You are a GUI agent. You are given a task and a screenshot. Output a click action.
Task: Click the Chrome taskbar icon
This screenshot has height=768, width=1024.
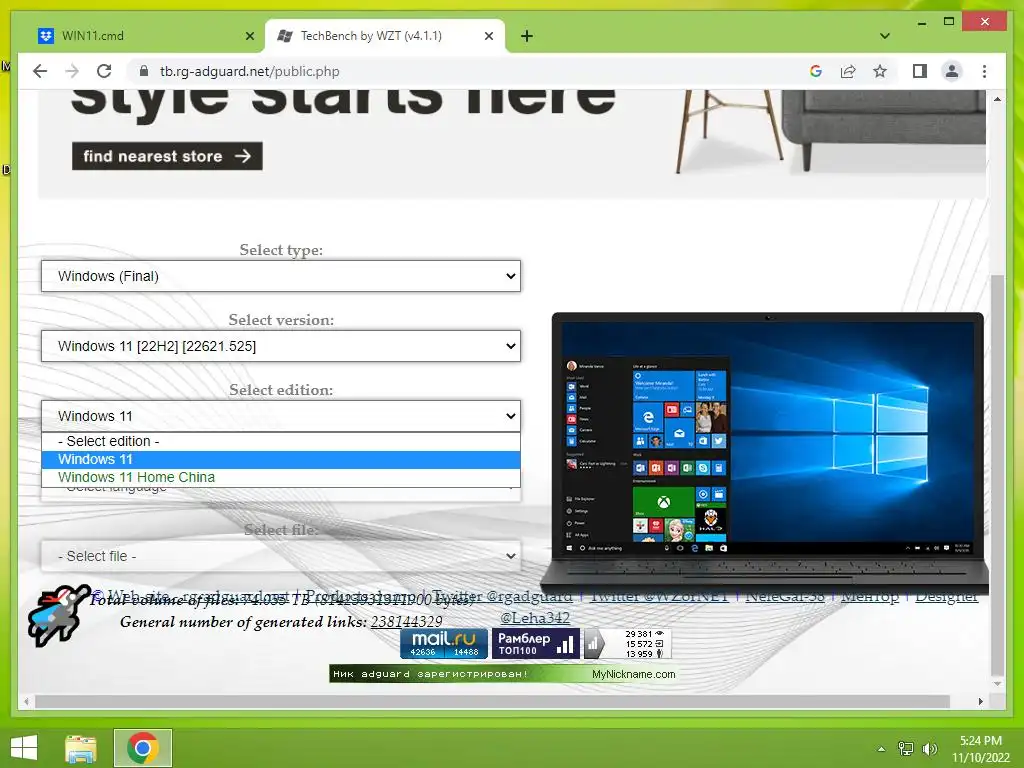143,748
